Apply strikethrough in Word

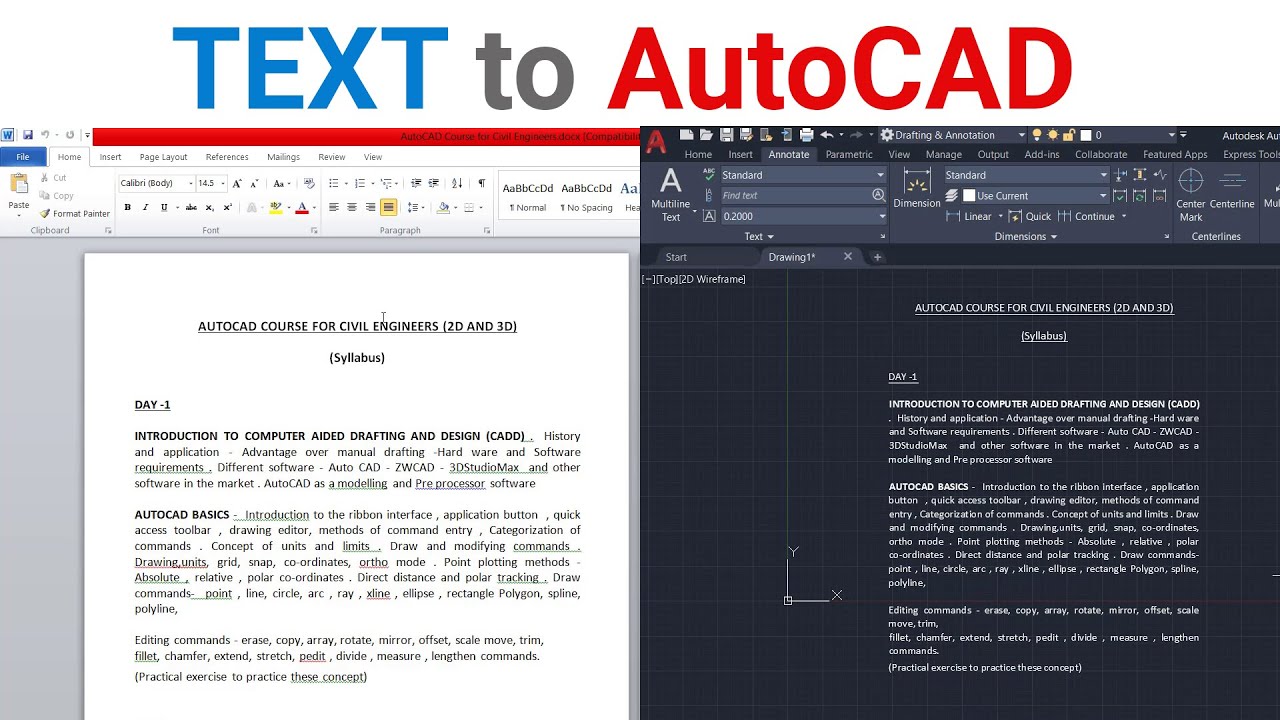(x=191, y=207)
